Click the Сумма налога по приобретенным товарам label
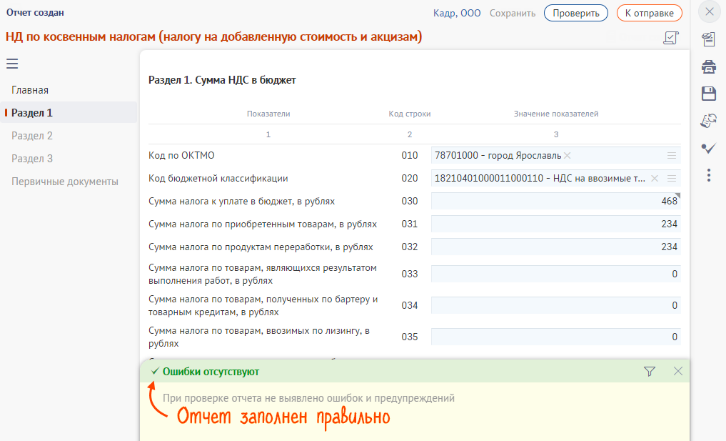Screen dimensions: 726x441 click(263, 224)
